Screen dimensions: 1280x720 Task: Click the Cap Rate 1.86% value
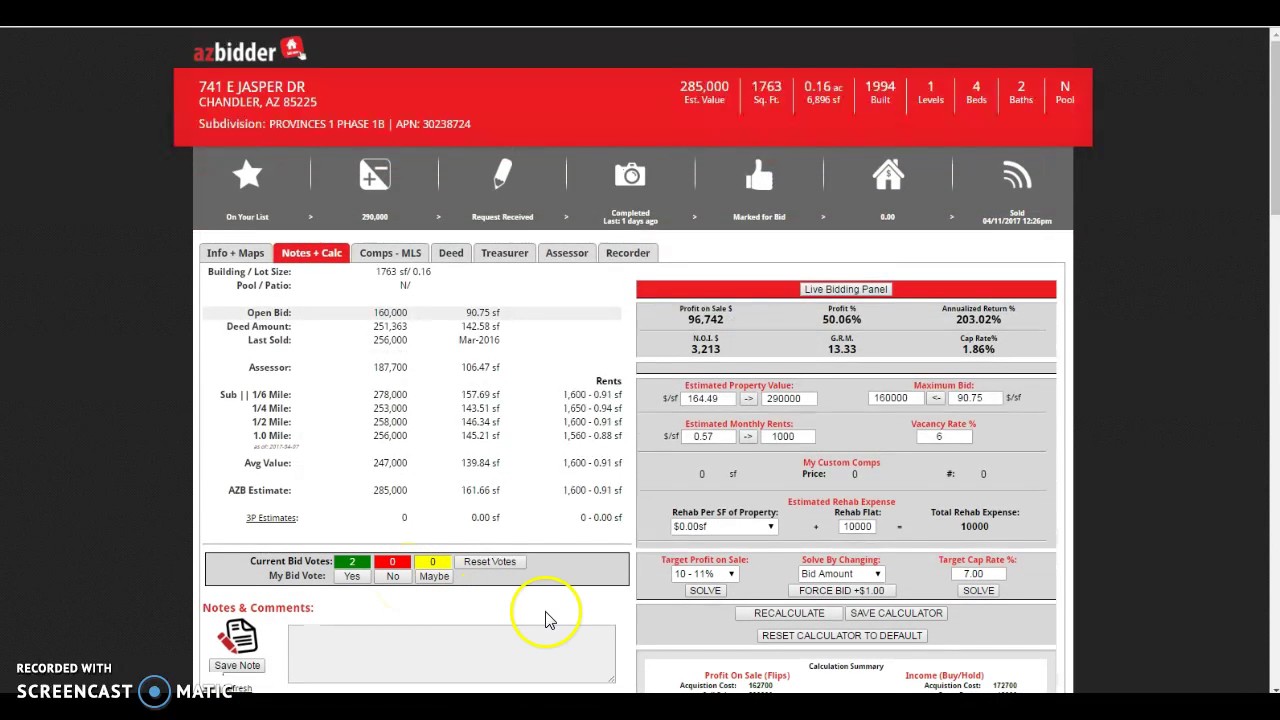coord(978,349)
